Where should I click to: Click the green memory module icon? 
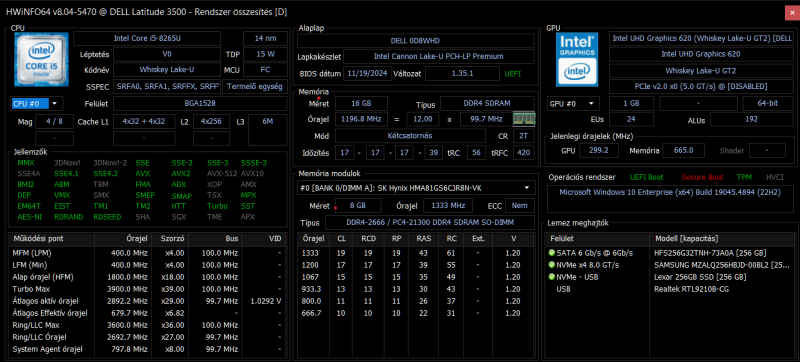[x=524, y=119]
